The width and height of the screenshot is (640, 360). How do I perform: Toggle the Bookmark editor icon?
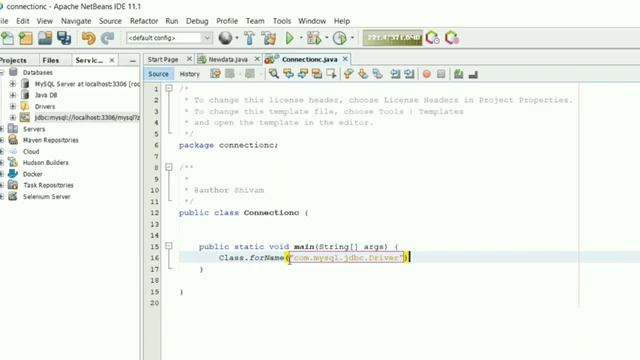[377, 74]
